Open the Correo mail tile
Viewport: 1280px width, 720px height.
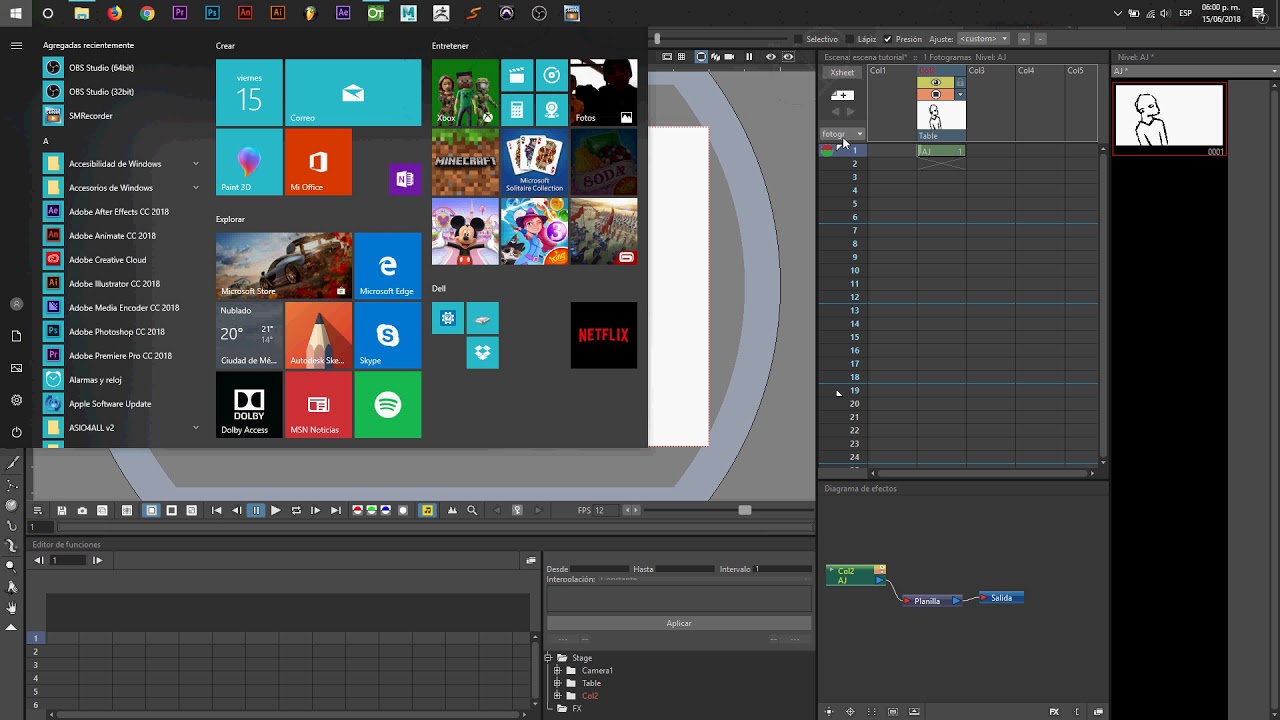tap(353, 92)
